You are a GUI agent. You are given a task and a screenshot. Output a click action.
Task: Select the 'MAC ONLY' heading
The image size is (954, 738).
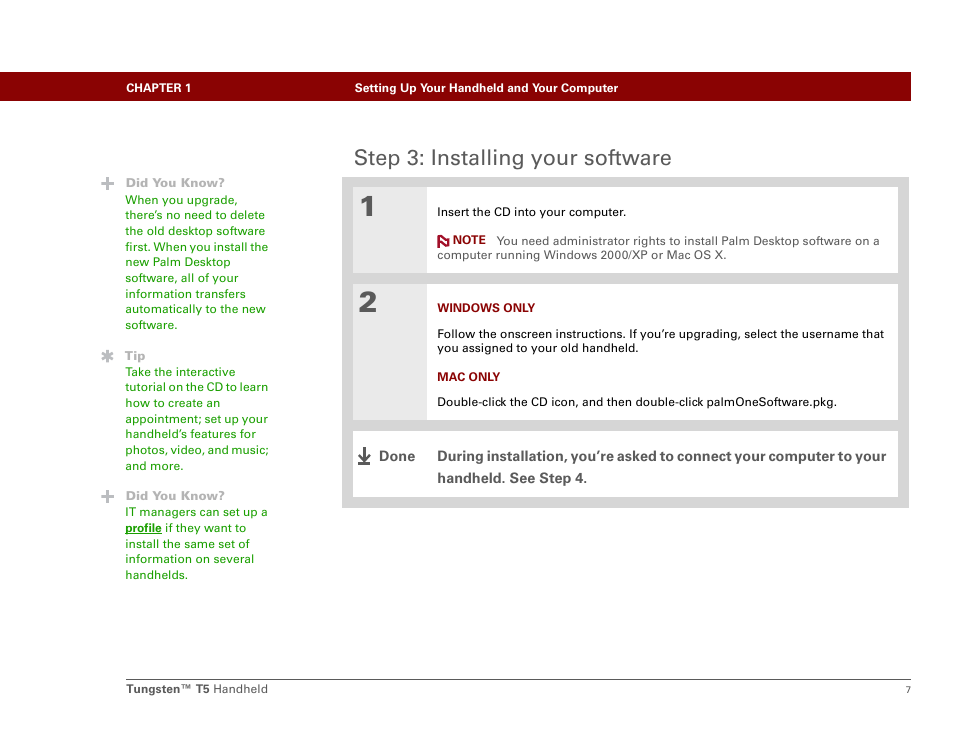tap(468, 377)
